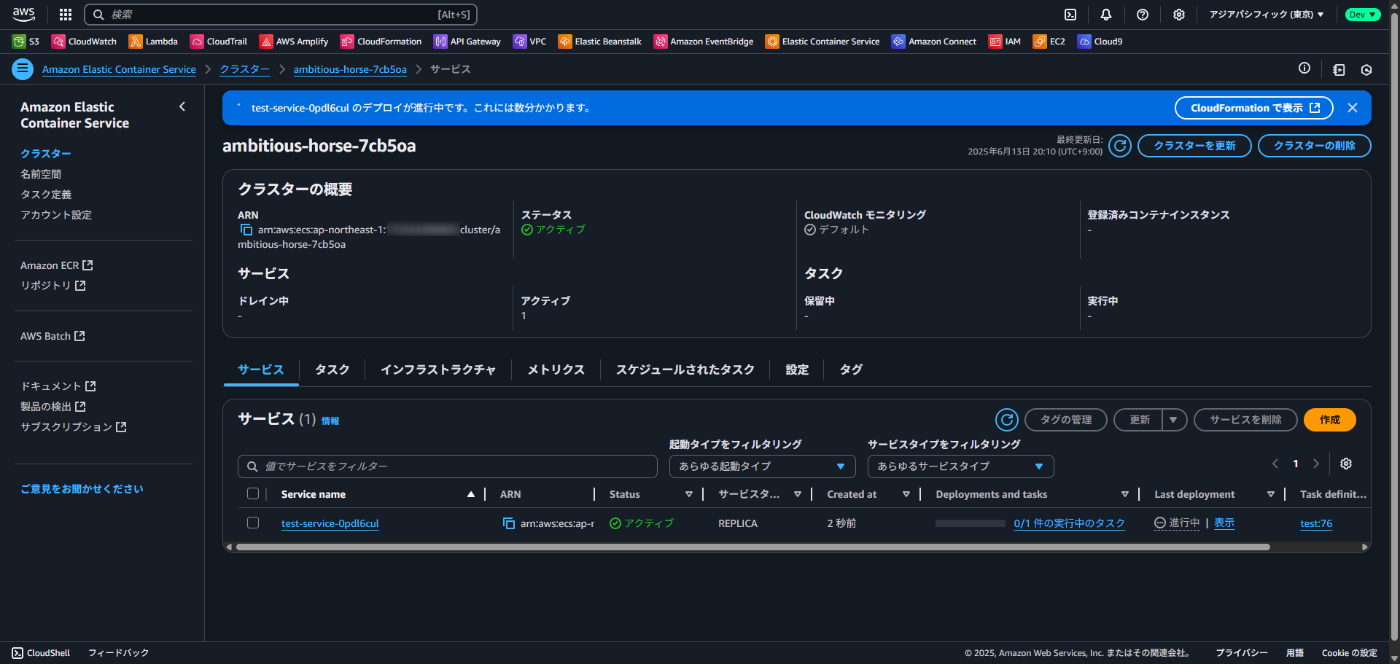Open Amazon Connect shortcut
1400x664 pixels.
(x=934, y=42)
